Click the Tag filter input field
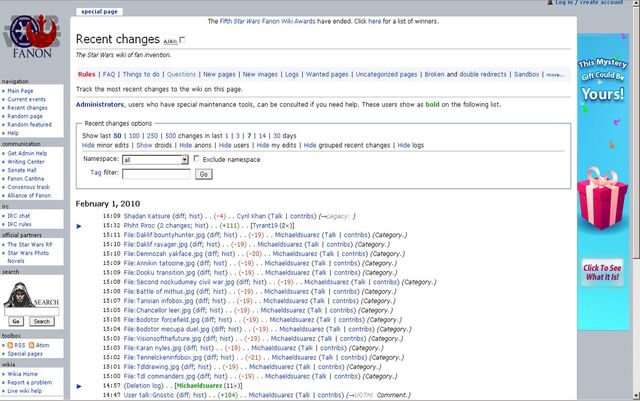 156,174
